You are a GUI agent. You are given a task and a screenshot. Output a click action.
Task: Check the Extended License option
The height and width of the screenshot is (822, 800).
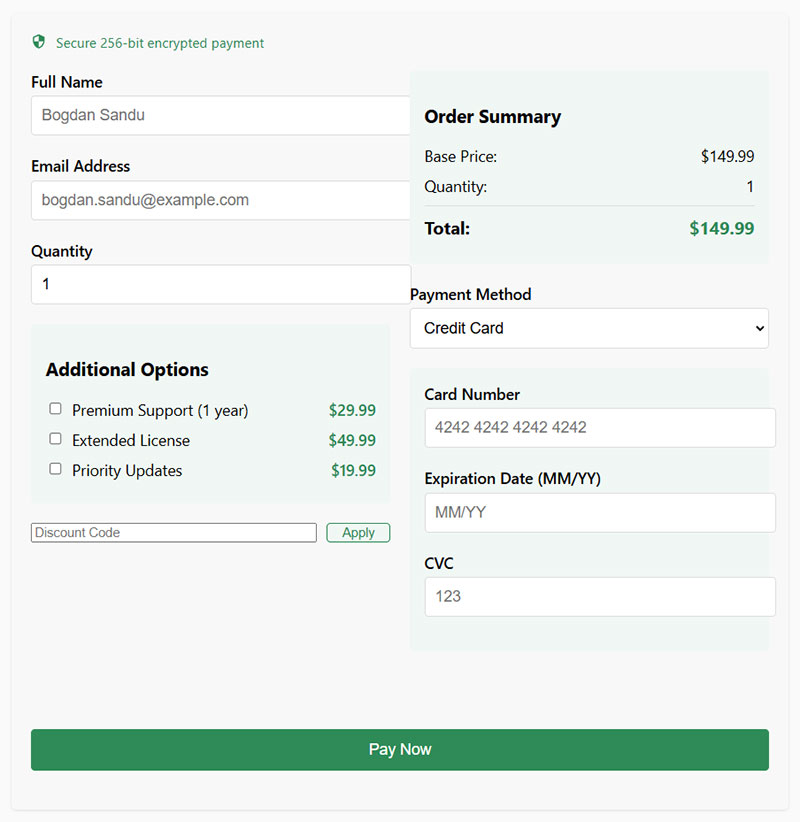tap(56, 439)
